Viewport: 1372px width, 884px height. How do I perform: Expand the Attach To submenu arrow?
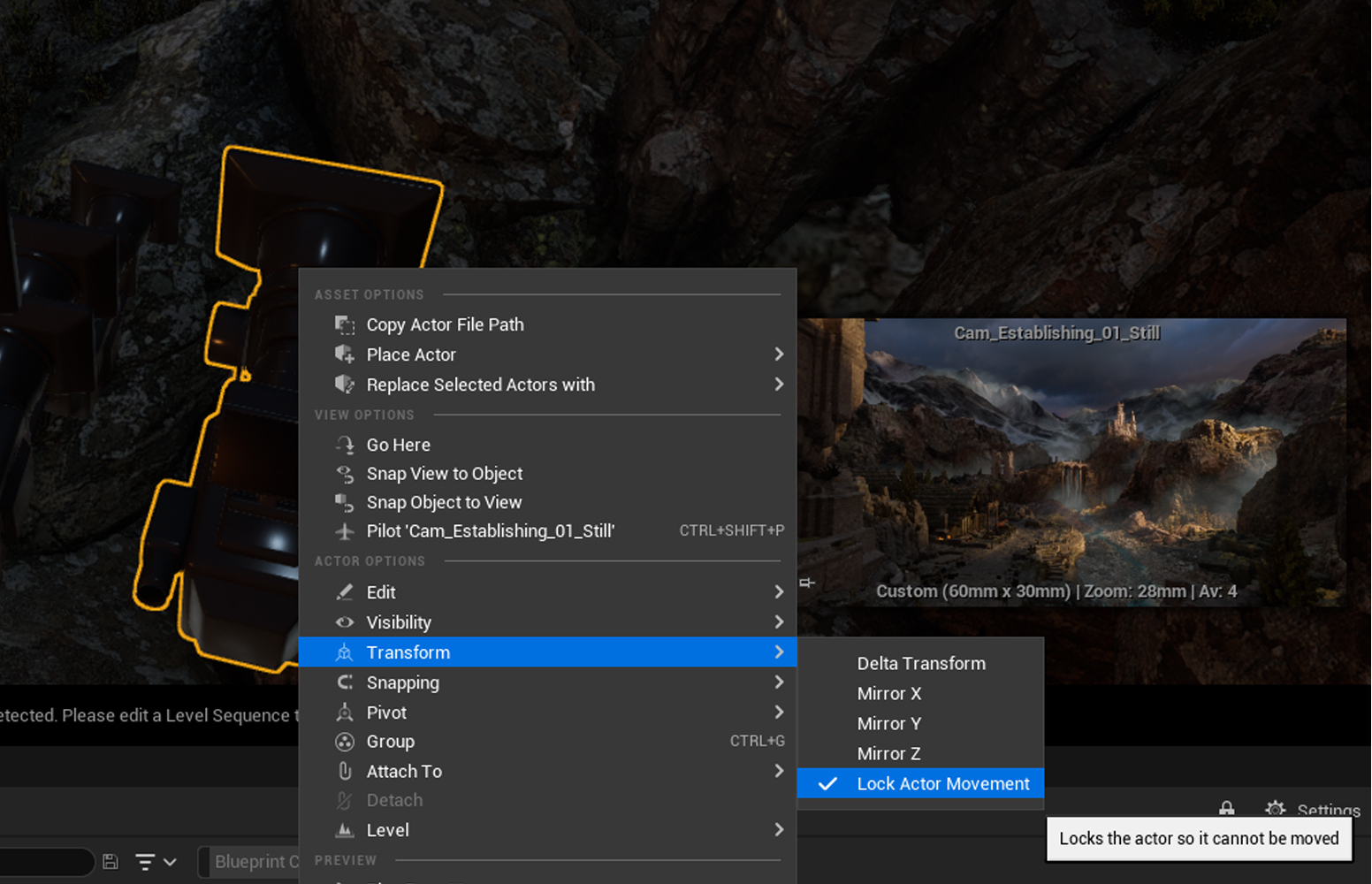point(779,771)
